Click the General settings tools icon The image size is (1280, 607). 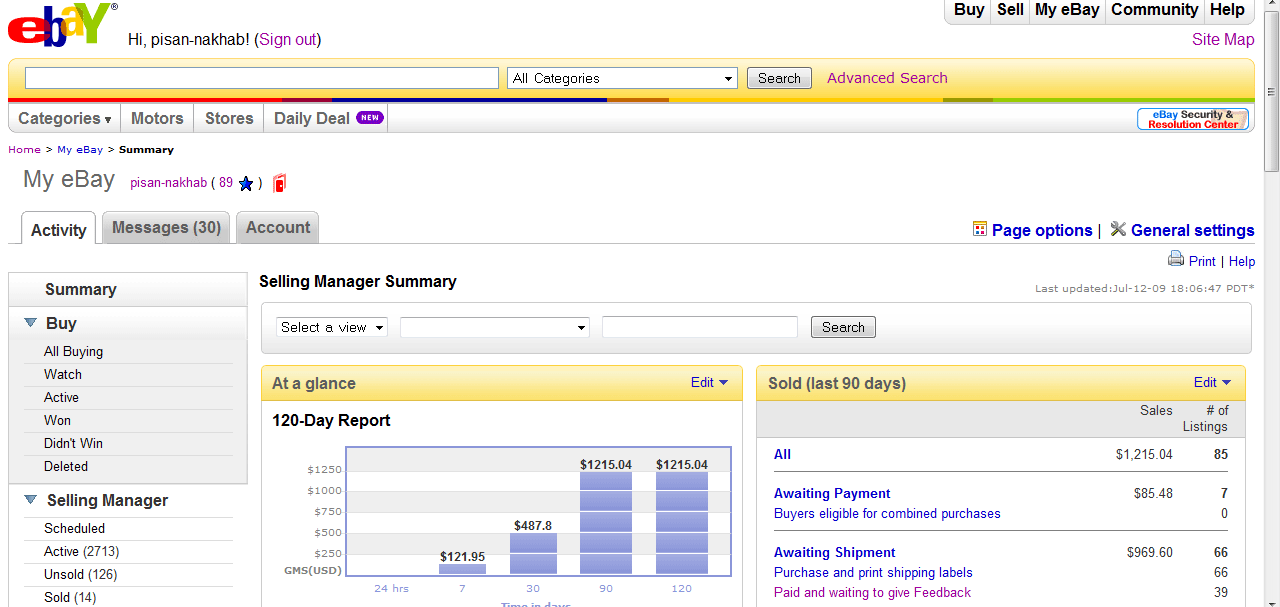click(1118, 229)
